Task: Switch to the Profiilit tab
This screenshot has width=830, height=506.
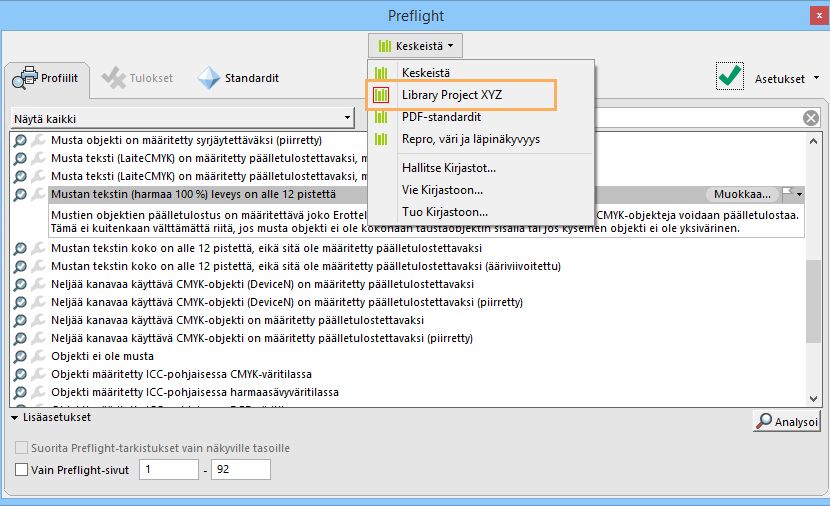Action: coord(47,78)
